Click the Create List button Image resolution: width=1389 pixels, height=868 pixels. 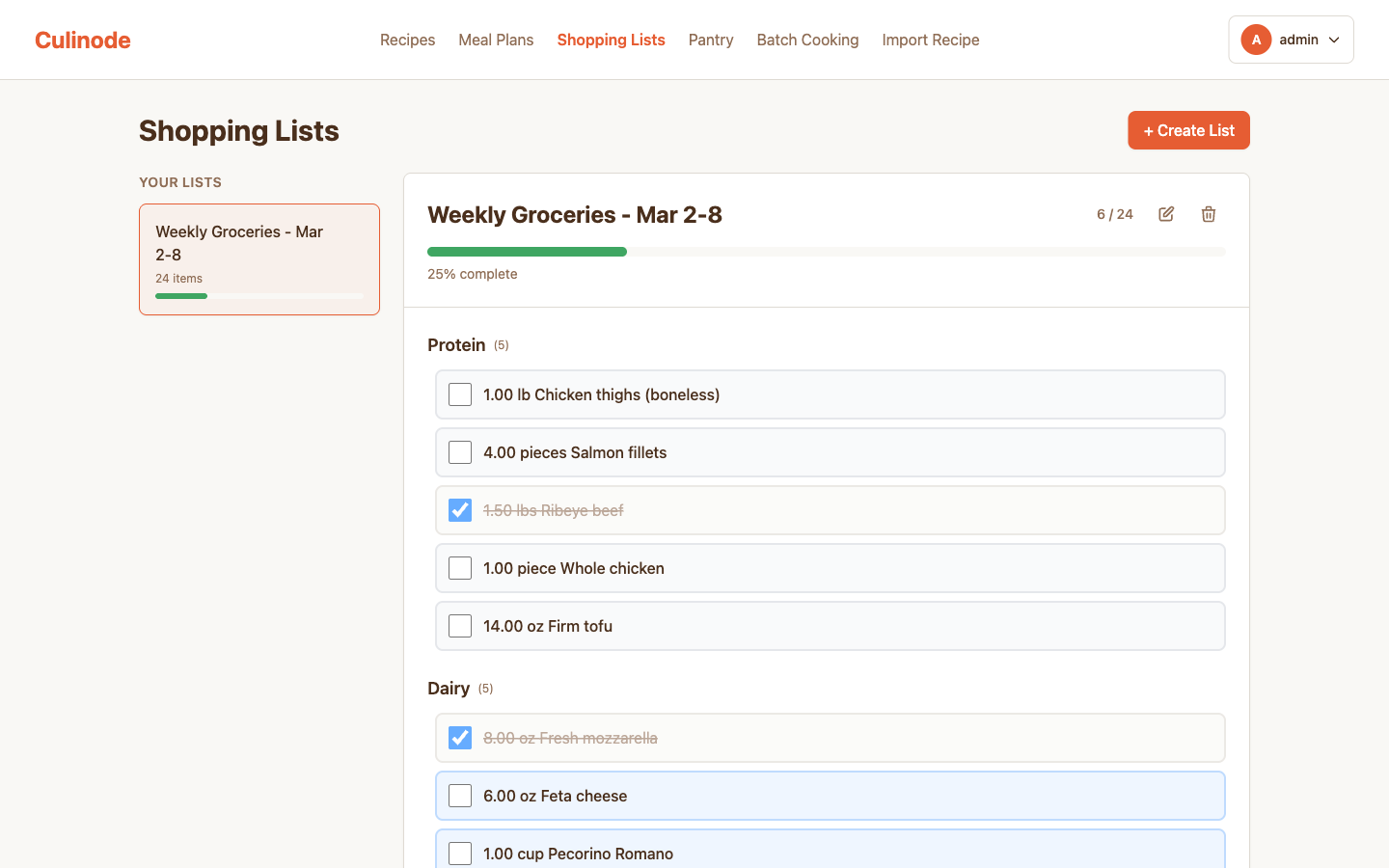click(1188, 130)
